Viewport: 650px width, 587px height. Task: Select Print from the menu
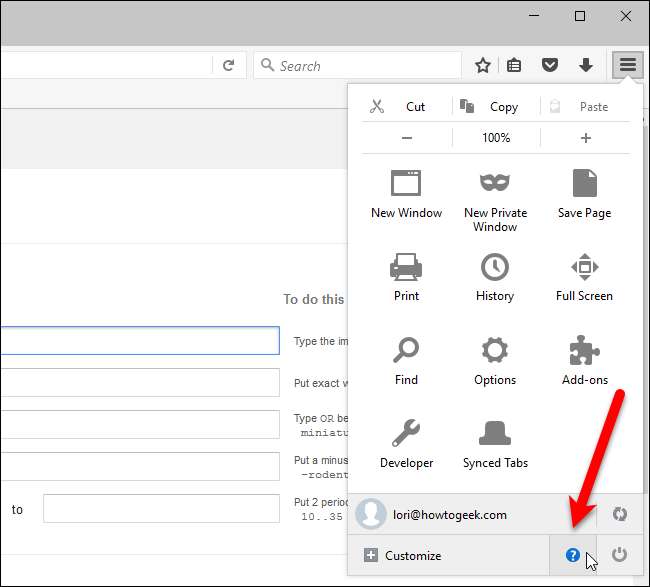pos(406,277)
